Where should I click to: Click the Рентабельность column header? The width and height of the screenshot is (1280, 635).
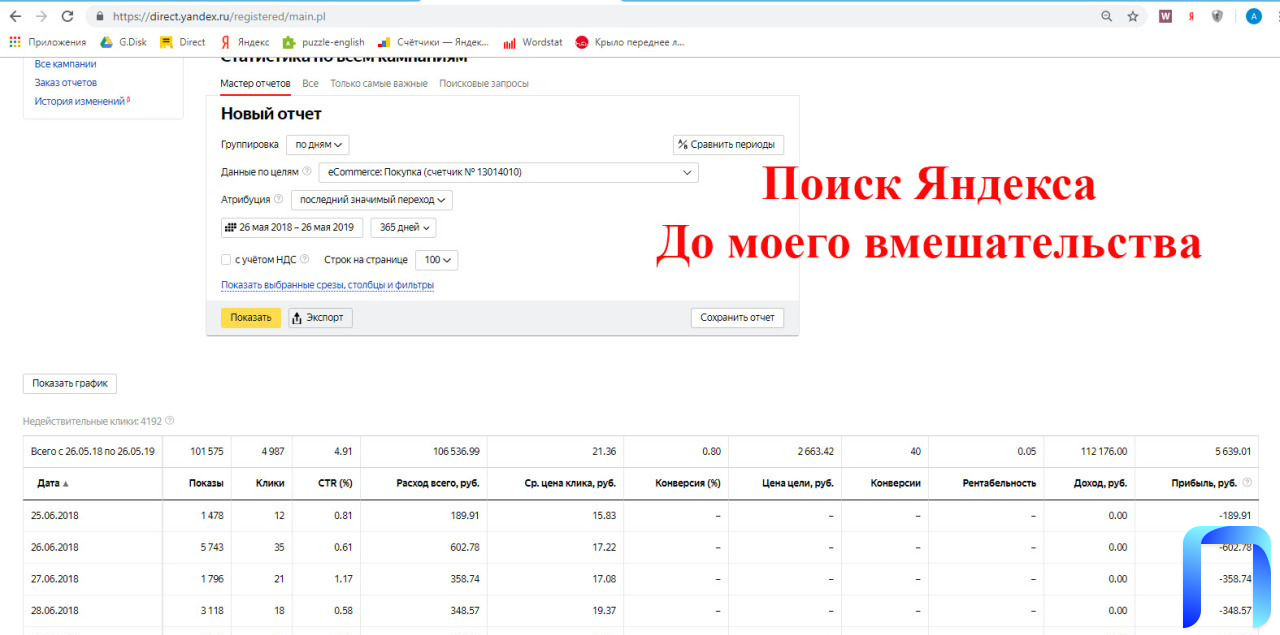999,483
